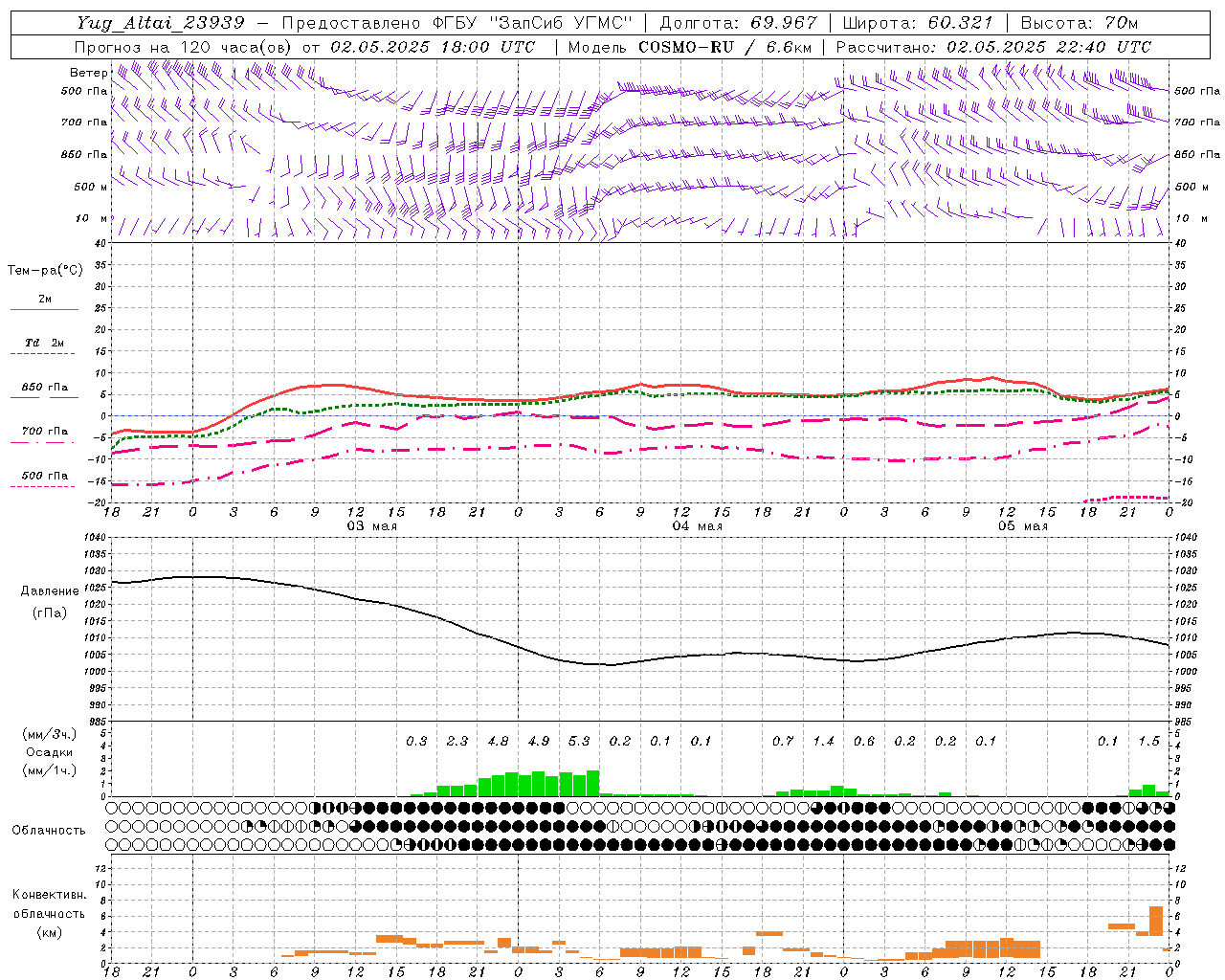Click the Осадки panel label

click(50, 752)
